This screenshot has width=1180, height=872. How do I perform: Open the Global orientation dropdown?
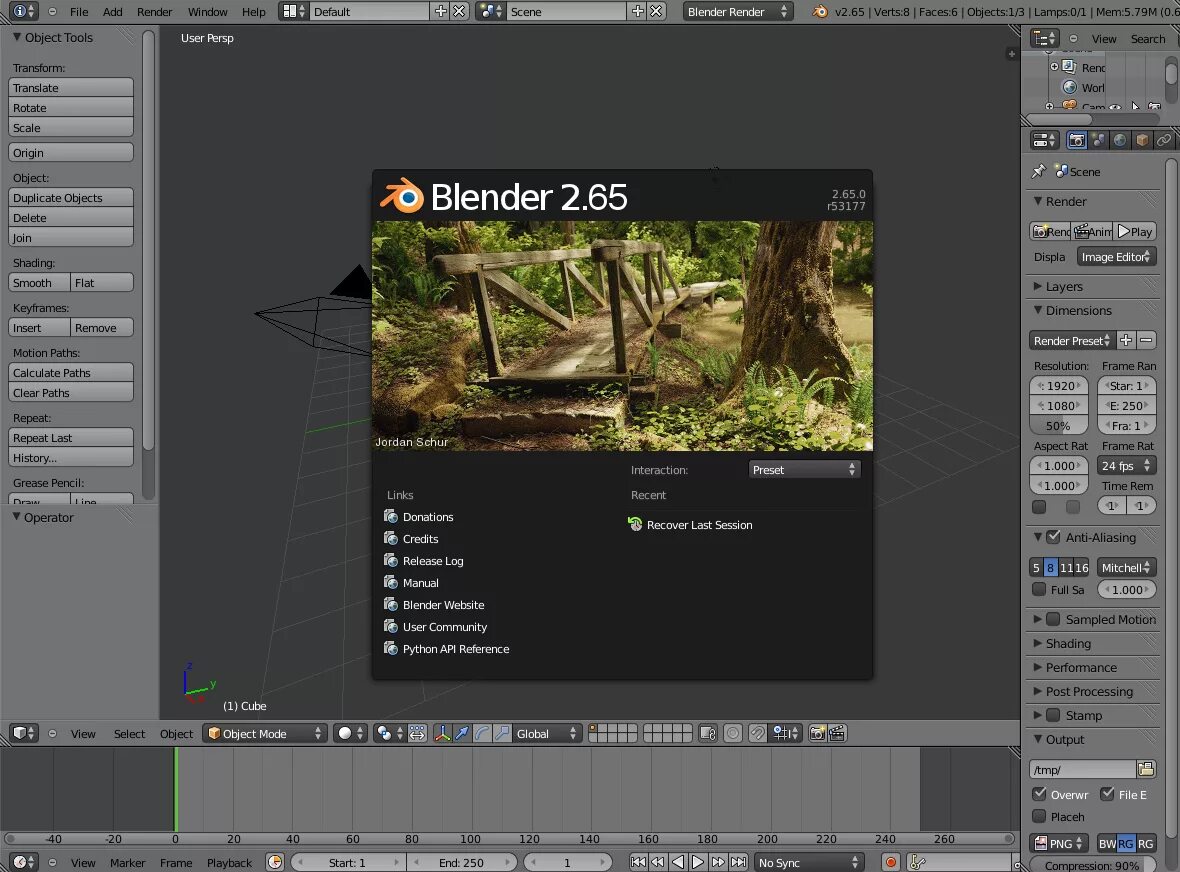click(547, 733)
